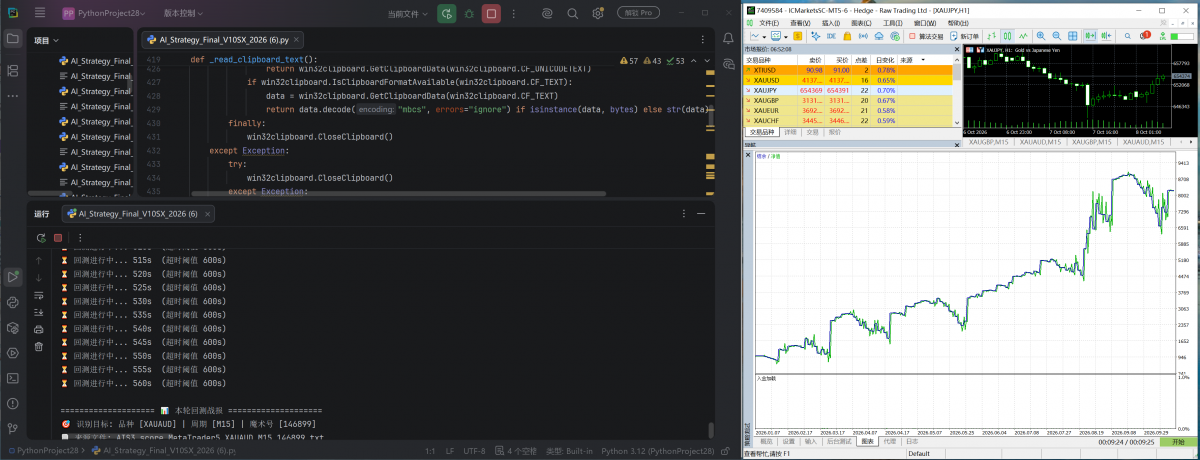Open PyCharm notifications bell
This screenshot has height=460, width=1200.
pos(729,39)
